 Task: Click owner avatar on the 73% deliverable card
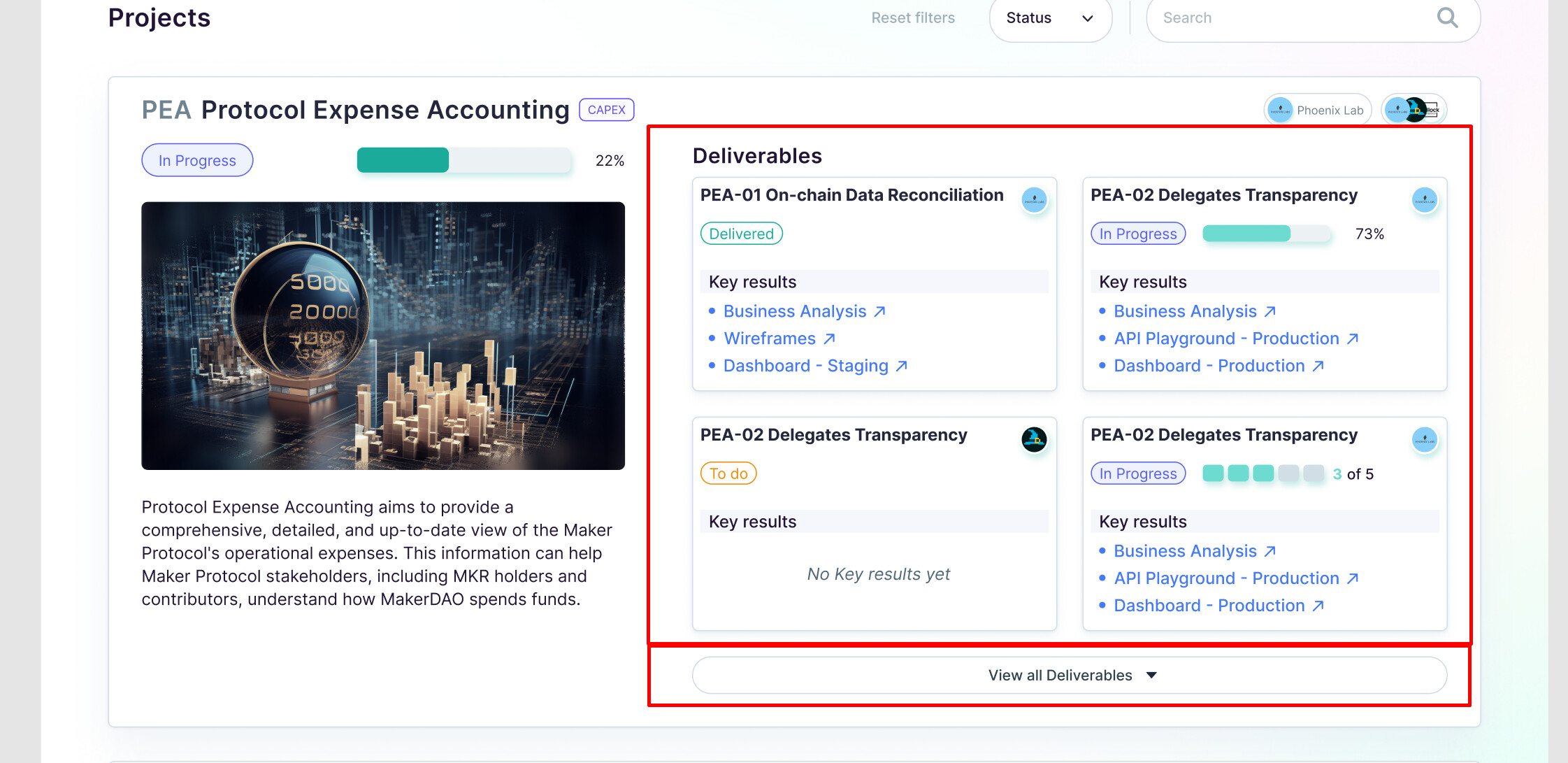1424,200
